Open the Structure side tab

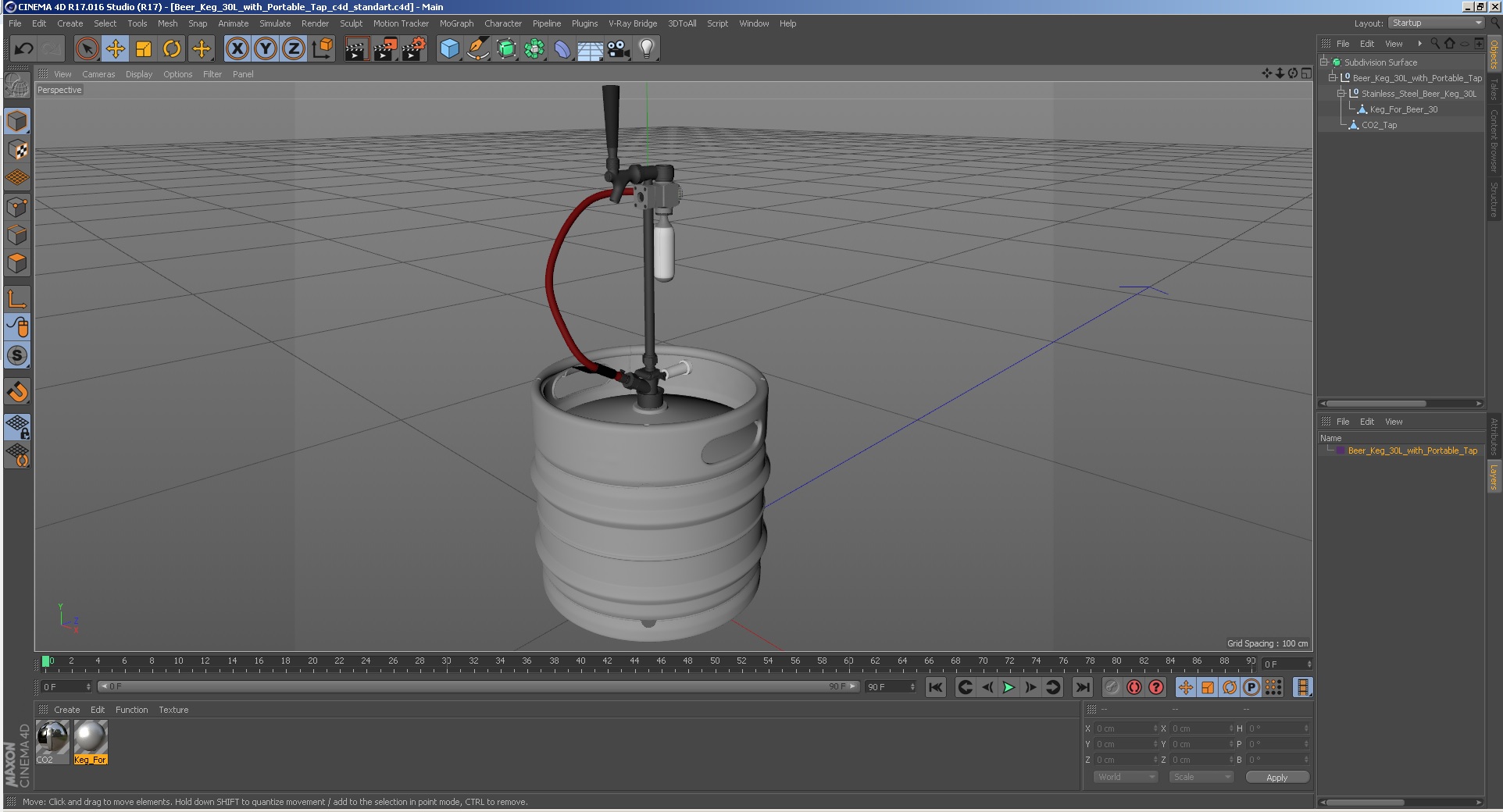coord(1494,199)
